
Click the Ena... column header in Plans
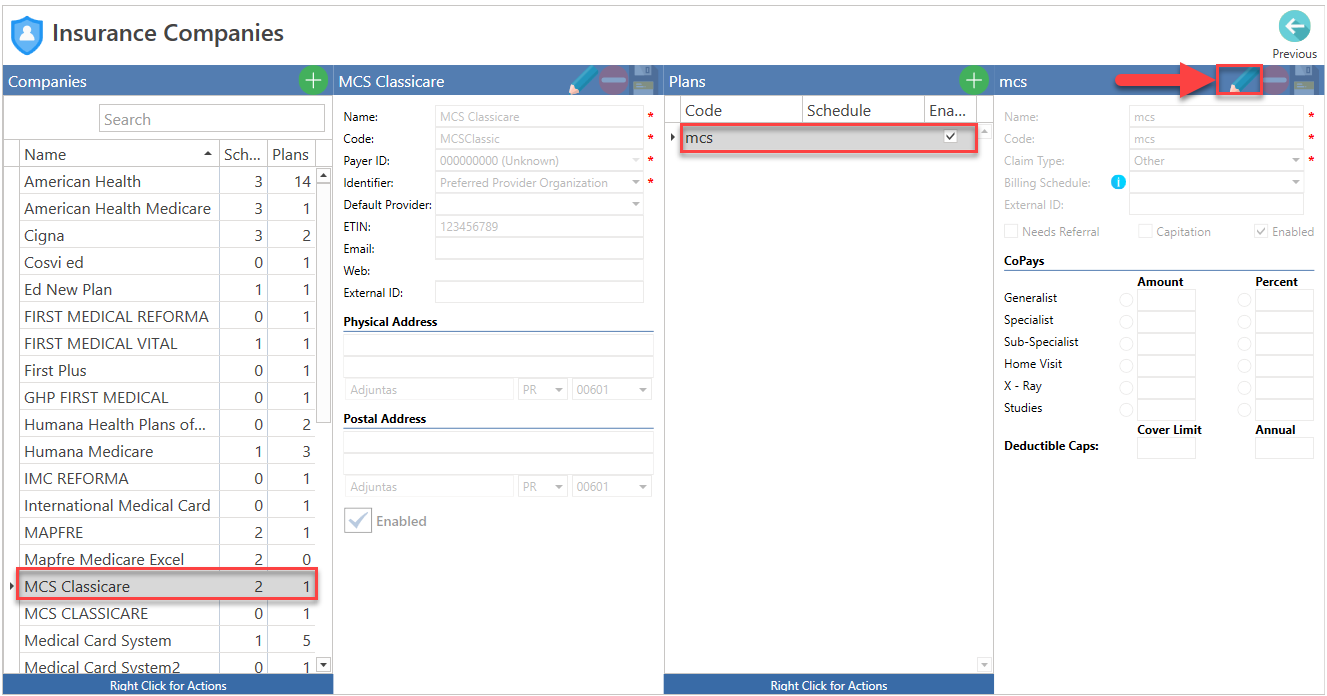point(949,110)
